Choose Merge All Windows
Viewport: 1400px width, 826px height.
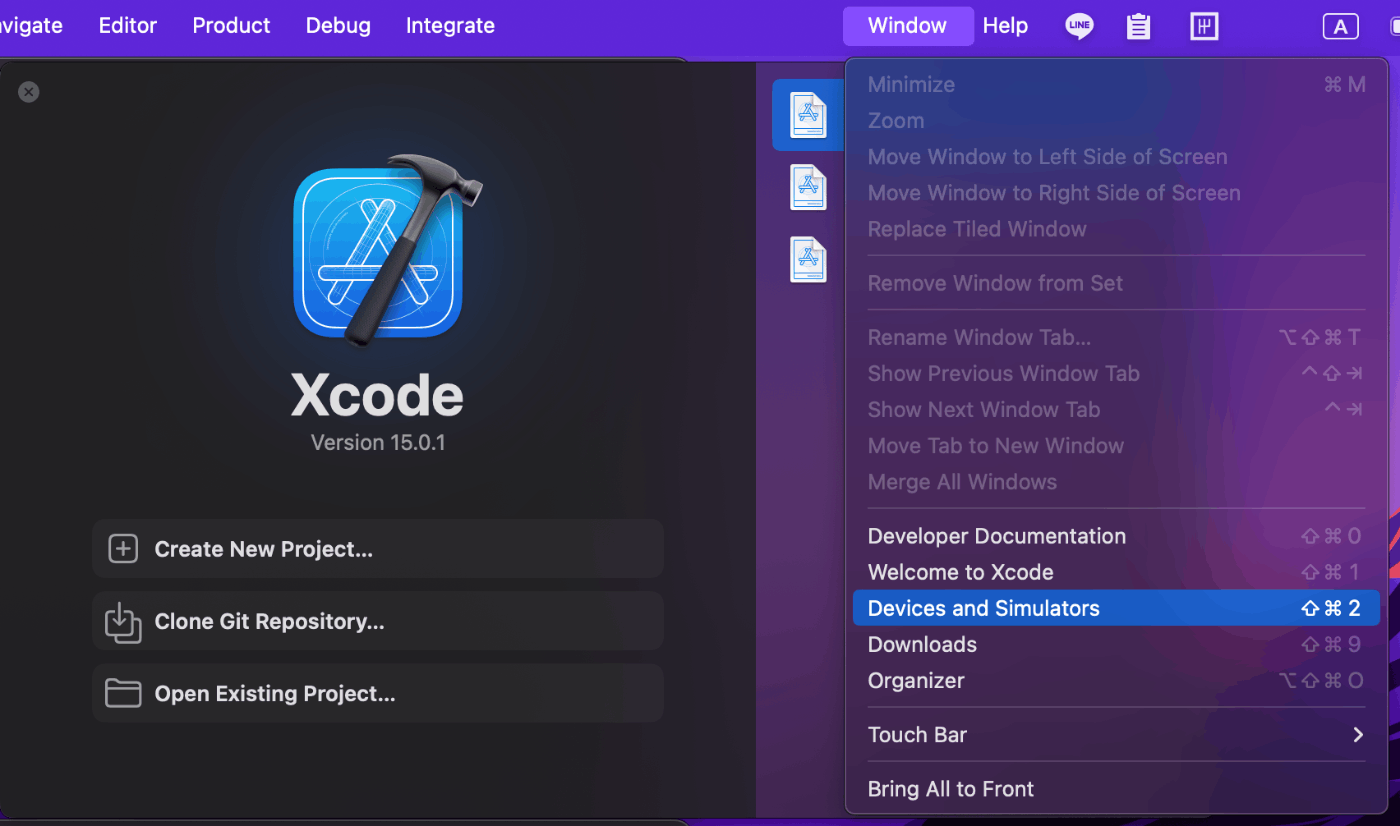tap(1116, 481)
